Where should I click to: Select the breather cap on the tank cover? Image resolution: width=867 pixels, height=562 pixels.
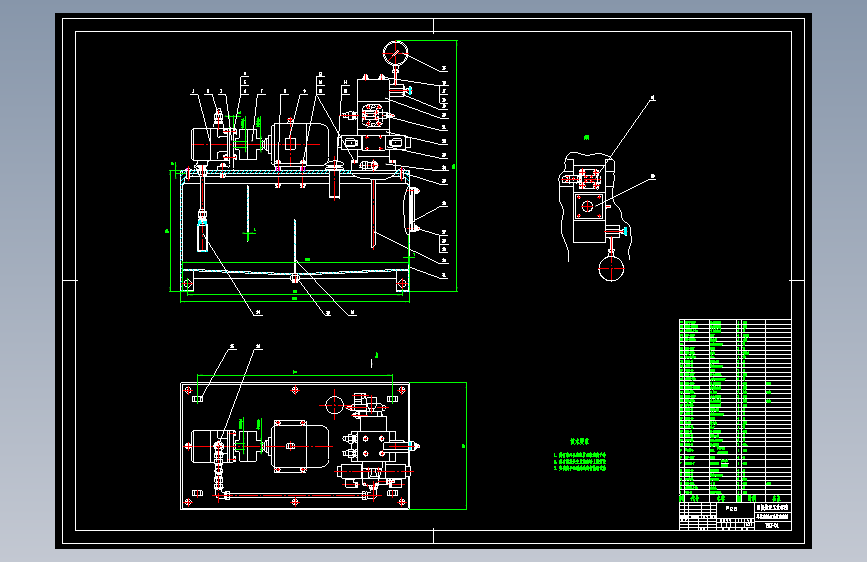click(x=334, y=165)
